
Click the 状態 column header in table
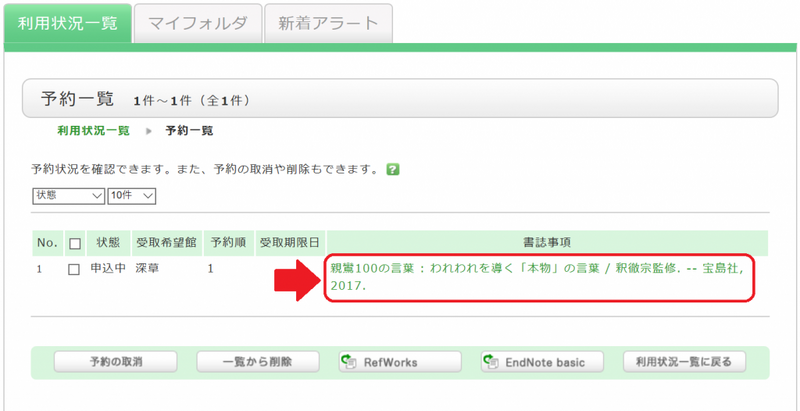pos(108,243)
